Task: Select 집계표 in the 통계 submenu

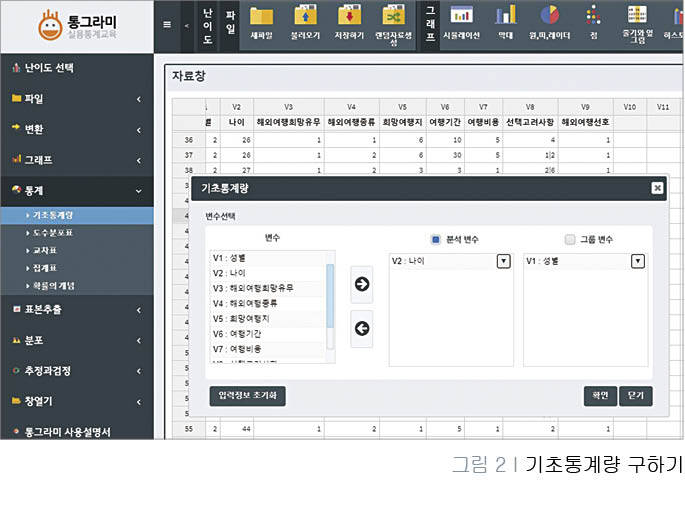Action: tap(77, 268)
